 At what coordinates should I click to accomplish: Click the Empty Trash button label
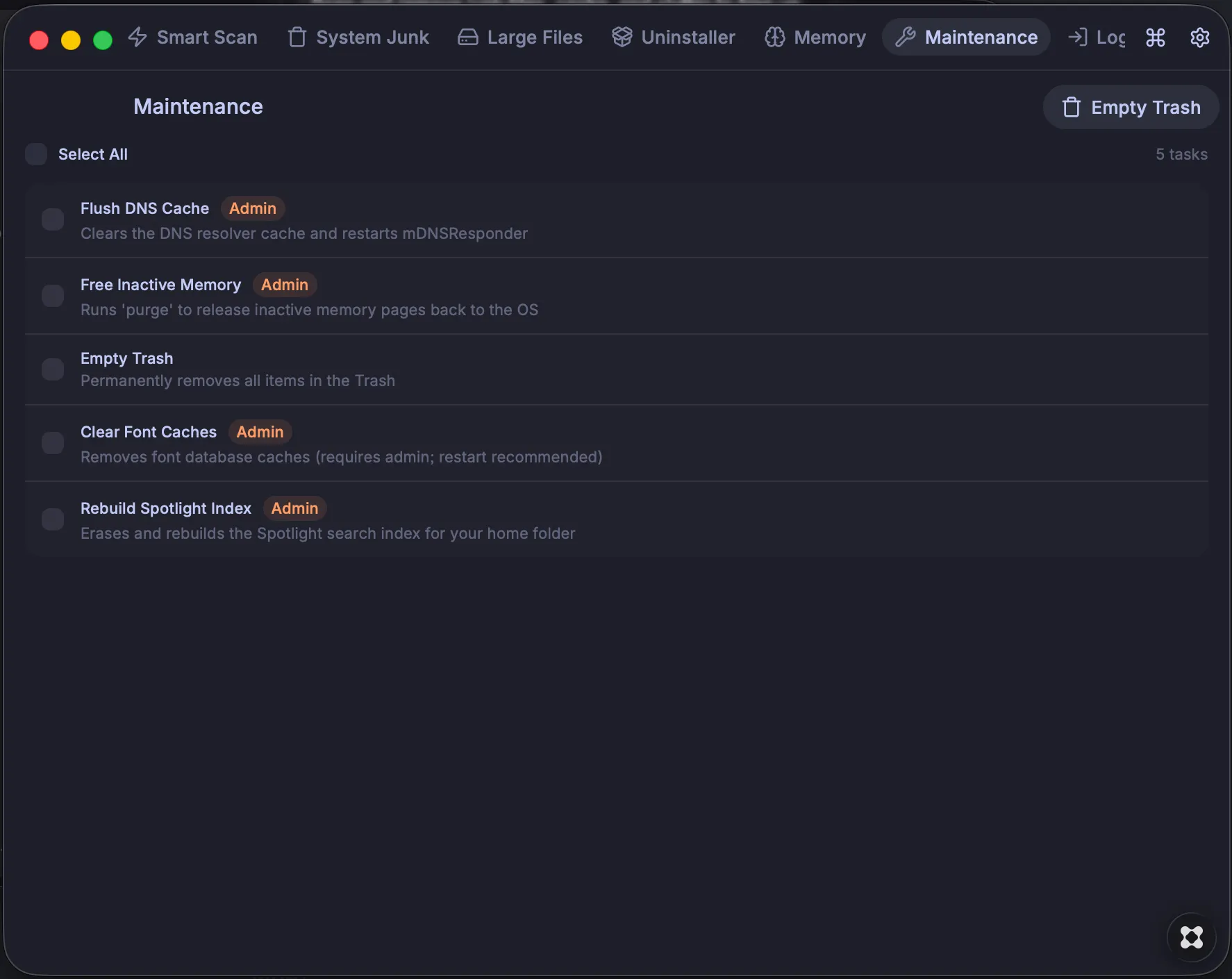[1146, 108]
